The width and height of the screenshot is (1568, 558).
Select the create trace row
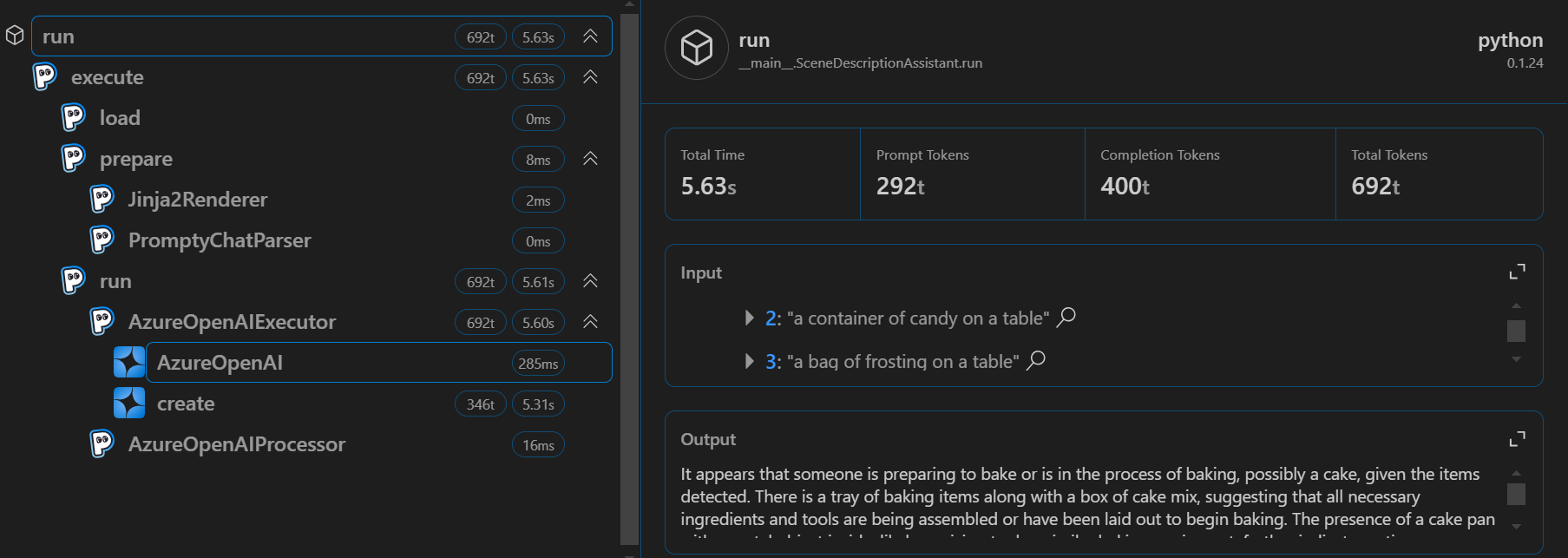379,404
